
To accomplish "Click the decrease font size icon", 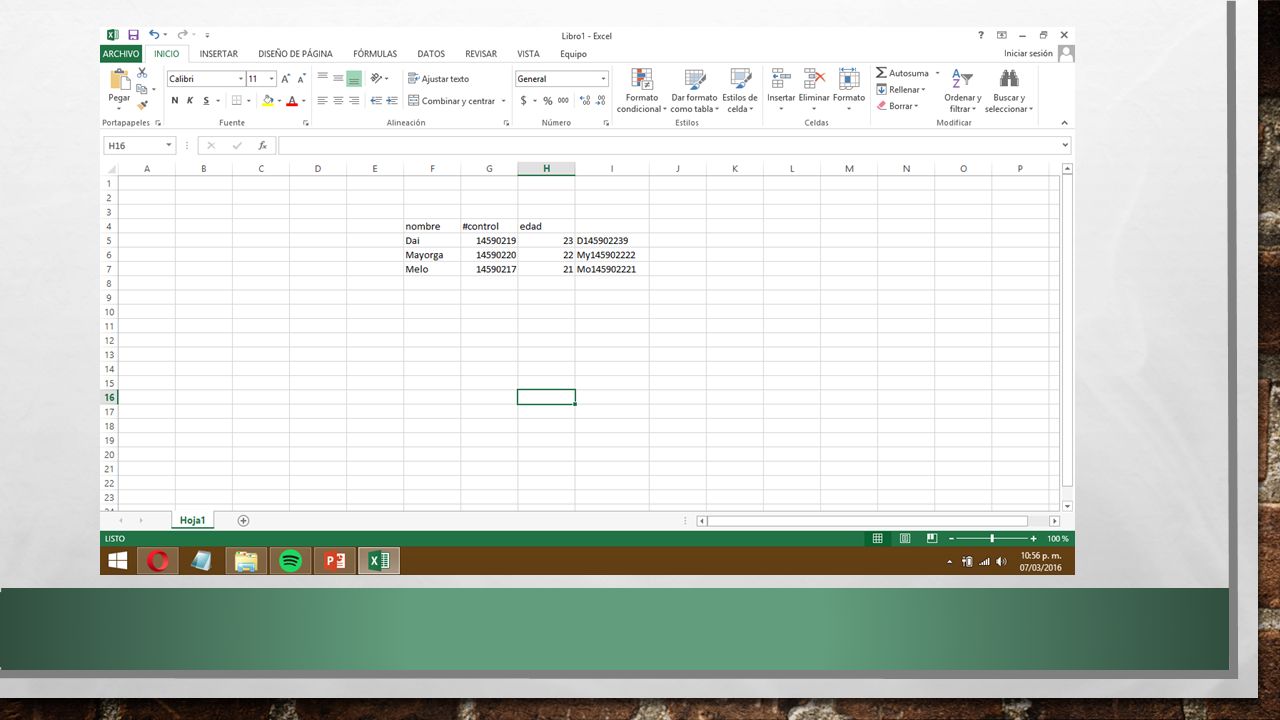I will click(x=301, y=79).
